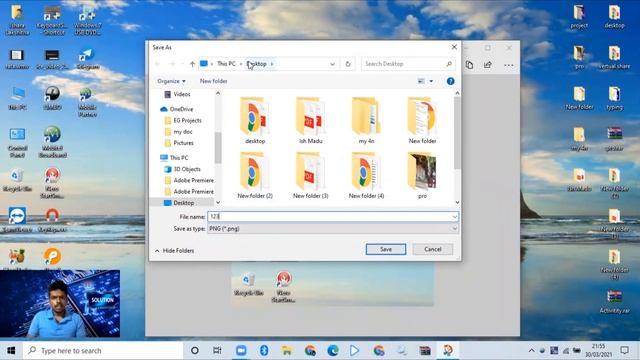This screenshot has width=640, height=360.
Task: Open the Windows Start menu
Action: click(11, 351)
